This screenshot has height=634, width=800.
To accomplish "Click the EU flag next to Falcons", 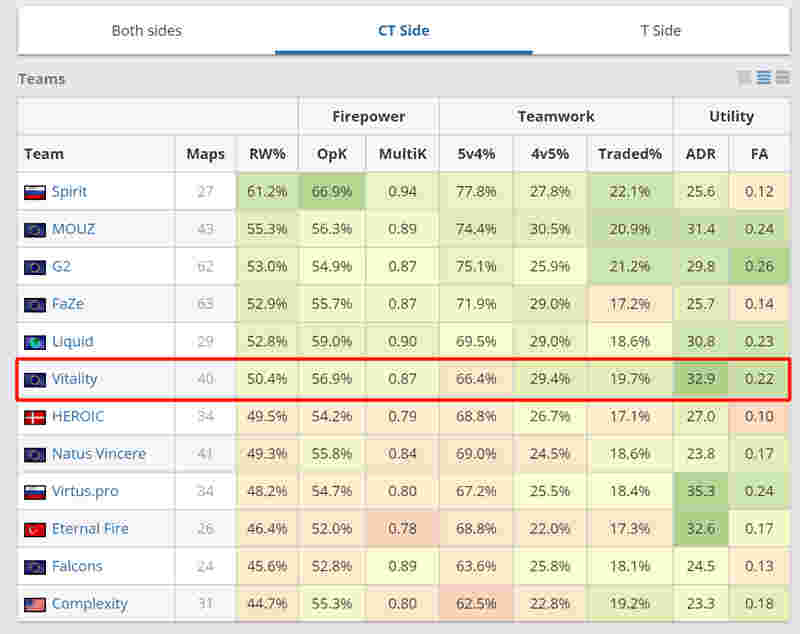I will click(35, 567).
